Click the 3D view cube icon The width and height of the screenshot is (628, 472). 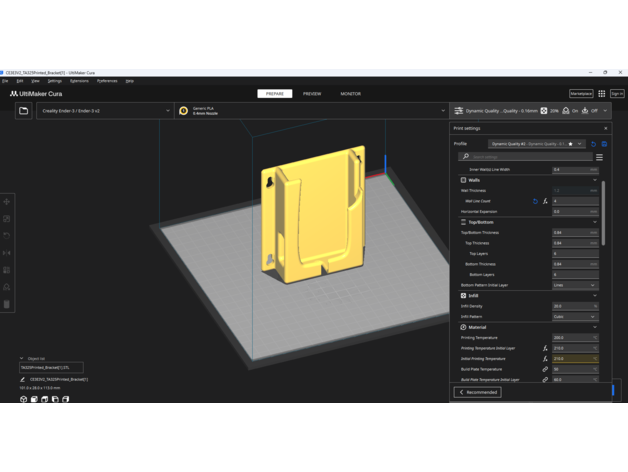[23, 399]
